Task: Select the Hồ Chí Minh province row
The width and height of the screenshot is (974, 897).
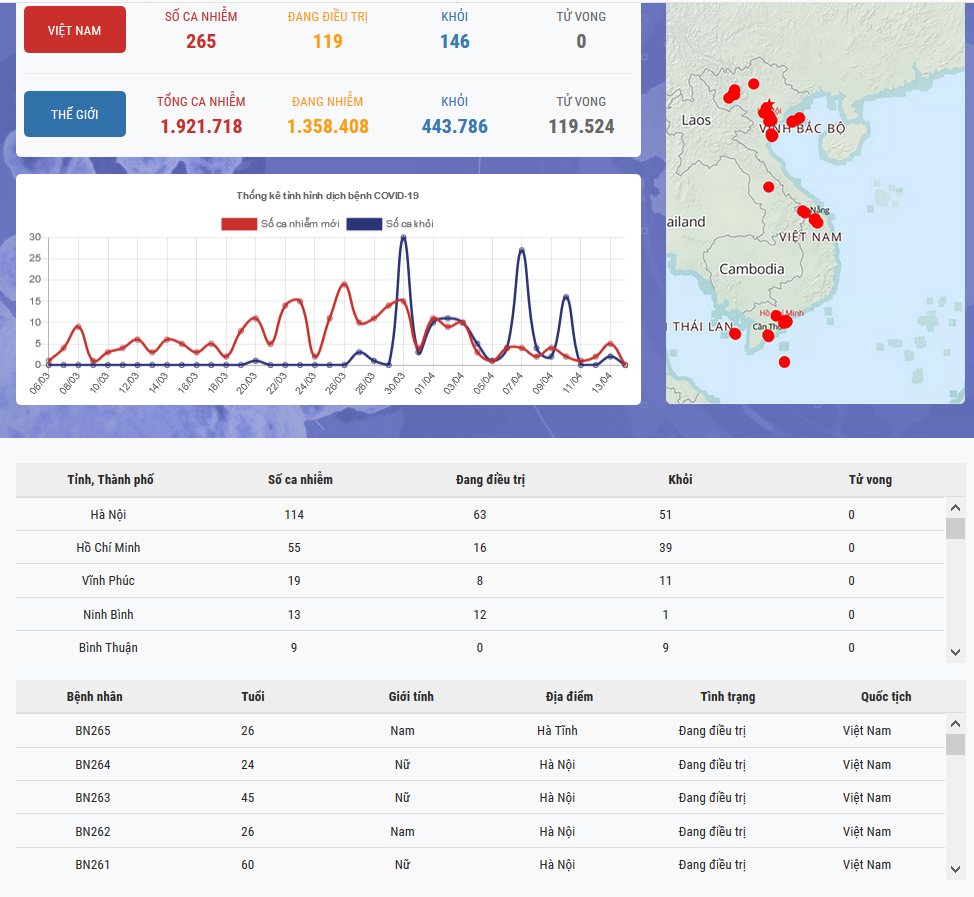Action: 480,548
